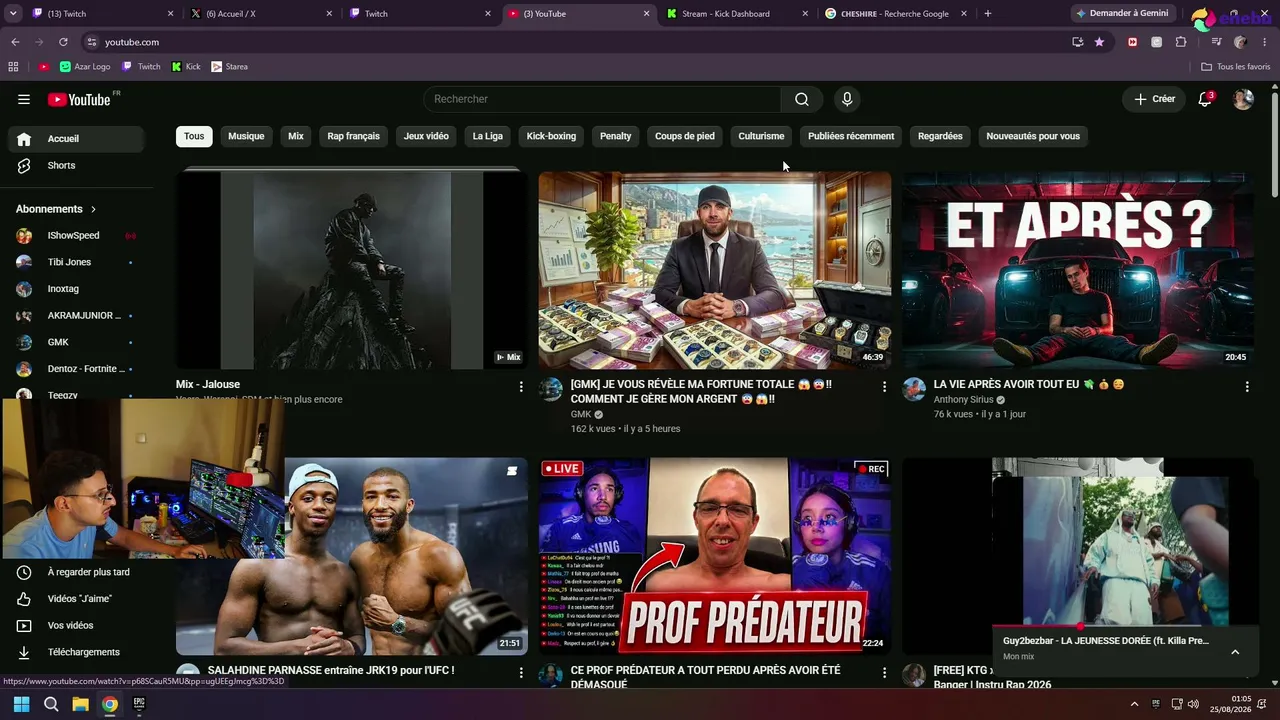1280x720 pixels.
Task: Open the Mix - Jalouse thumbnail
Action: click(352, 270)
